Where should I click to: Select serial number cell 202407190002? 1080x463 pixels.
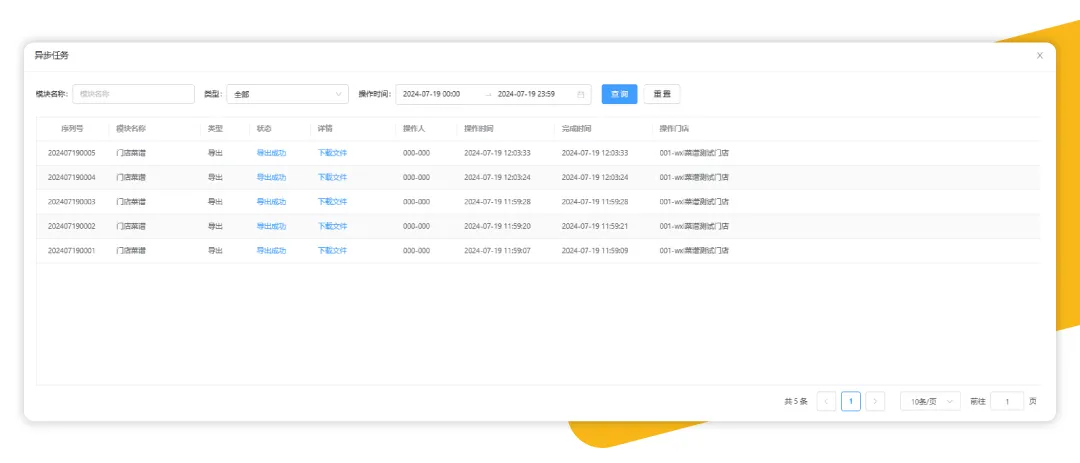pos(72,226)
